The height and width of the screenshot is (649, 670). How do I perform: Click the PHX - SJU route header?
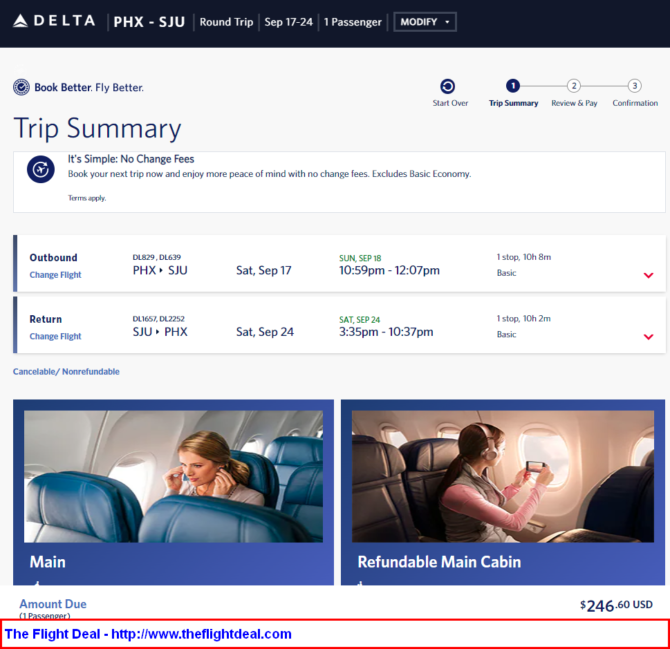point(149,22)
